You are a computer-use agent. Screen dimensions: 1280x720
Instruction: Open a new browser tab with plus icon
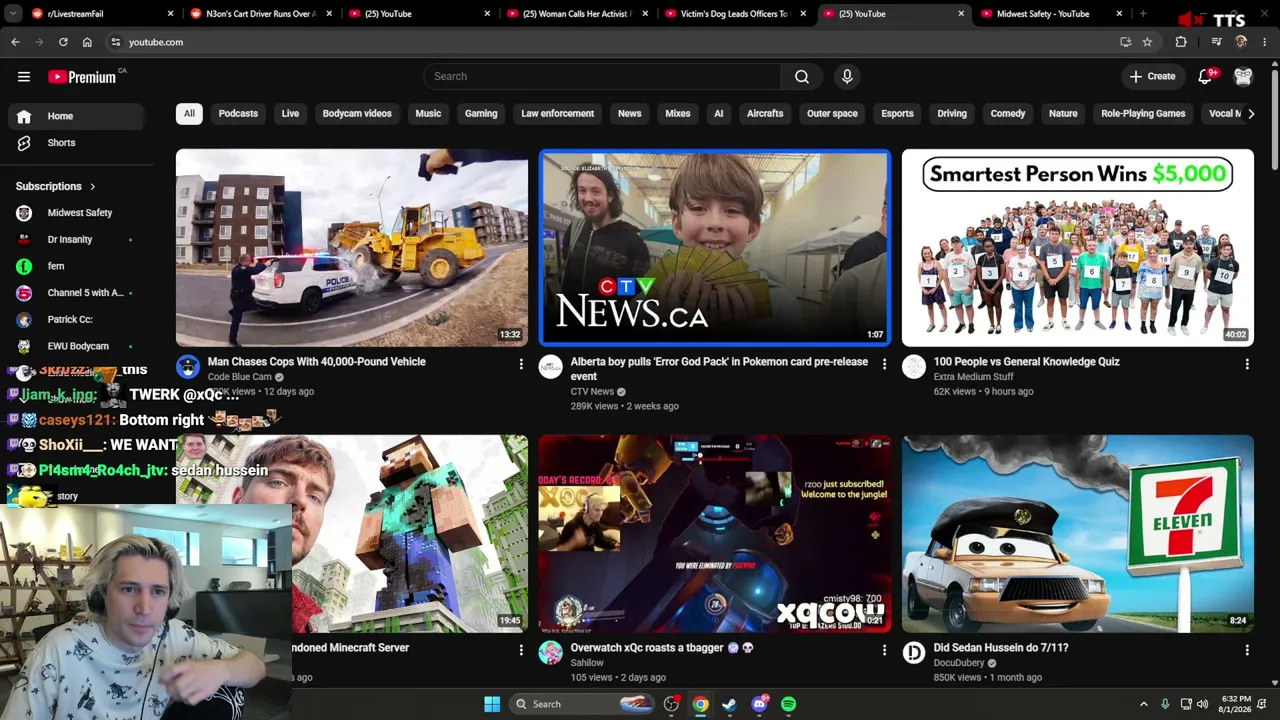click(x=1143, y=14)
